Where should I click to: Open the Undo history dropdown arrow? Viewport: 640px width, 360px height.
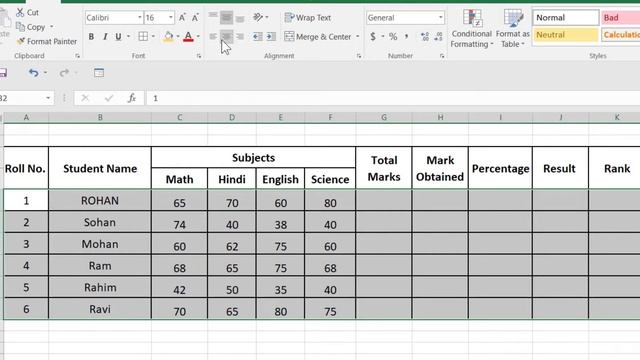[45, 73]
